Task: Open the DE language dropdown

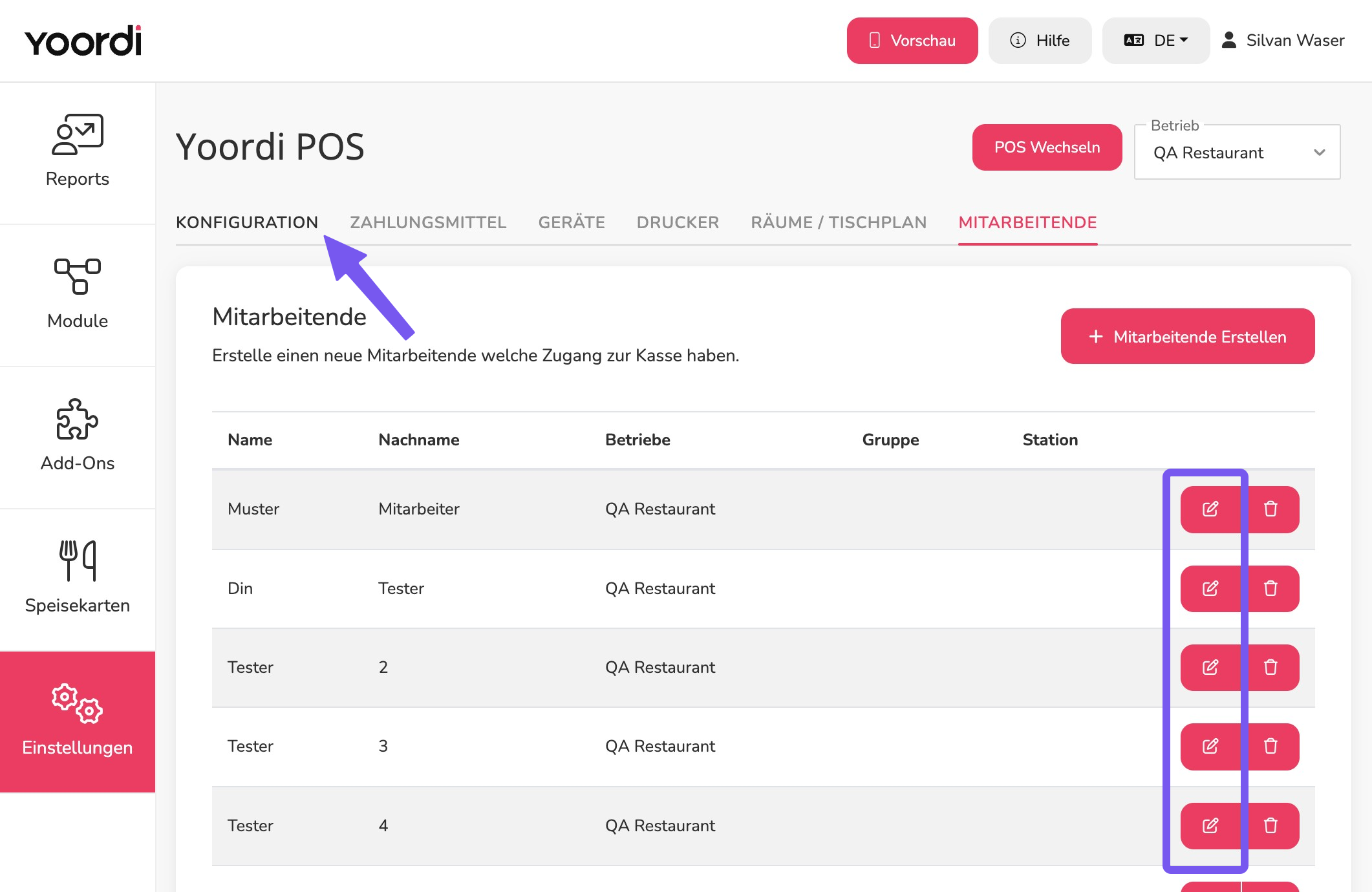Action: click(1155, 41)
